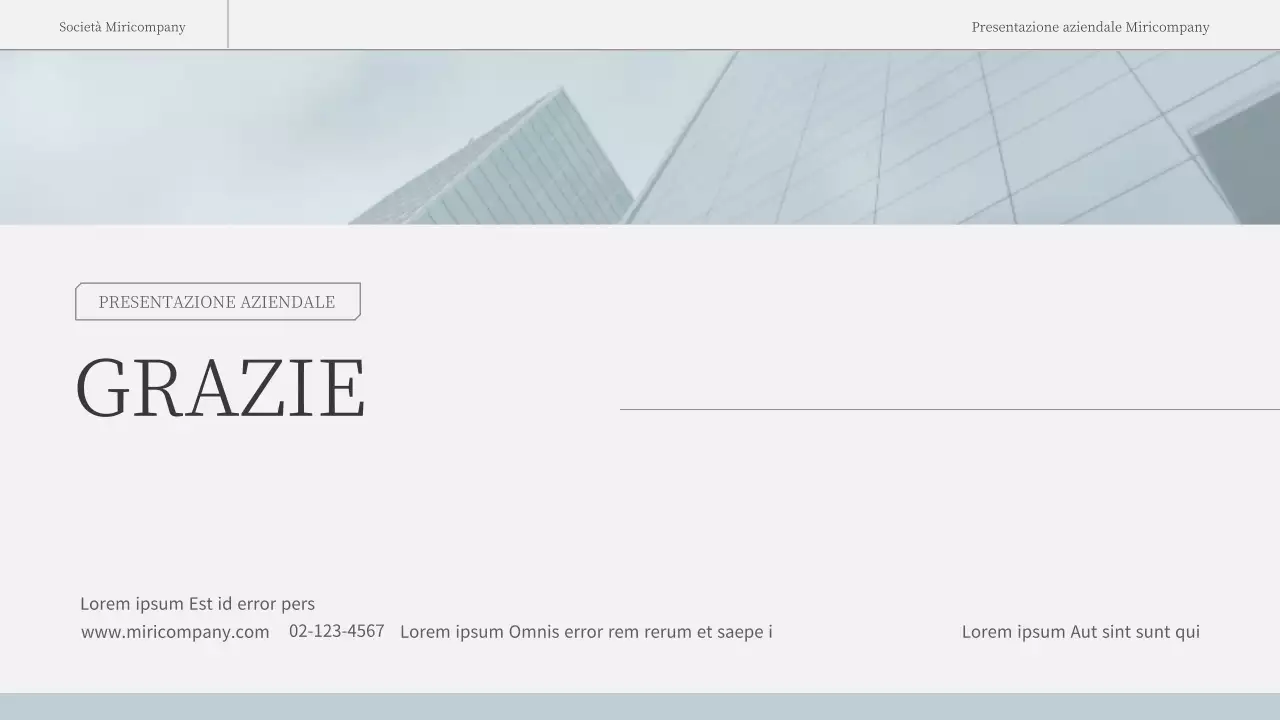The width and height of the screenshot is (1280, 720).
Task: Click the letter 'G' in GRAZIE
Action: (x=102, y=388)
